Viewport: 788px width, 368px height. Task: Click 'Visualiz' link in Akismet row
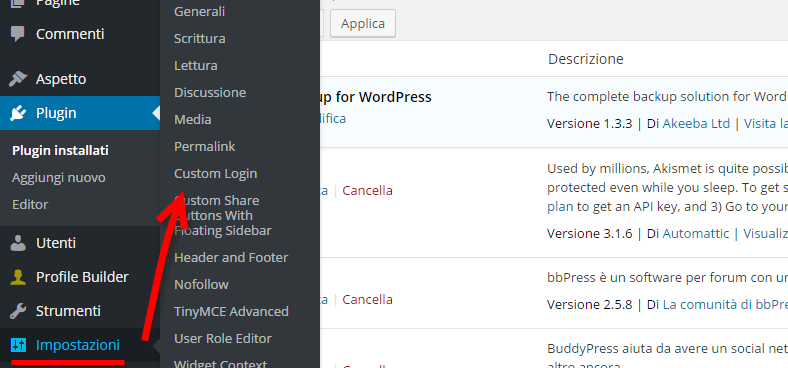765,234
